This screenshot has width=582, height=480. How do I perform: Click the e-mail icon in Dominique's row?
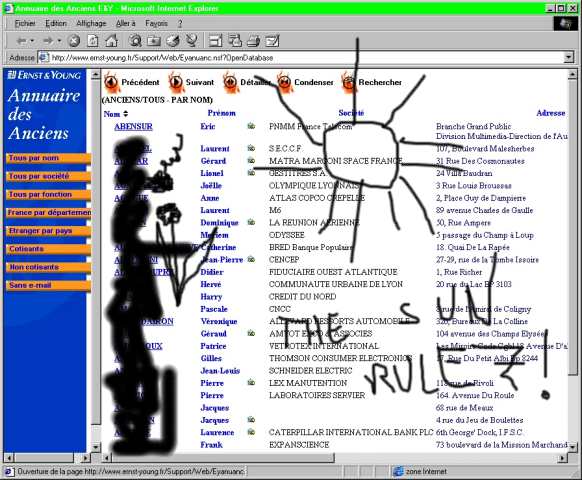pyautogui.click(x=251, y=222)
